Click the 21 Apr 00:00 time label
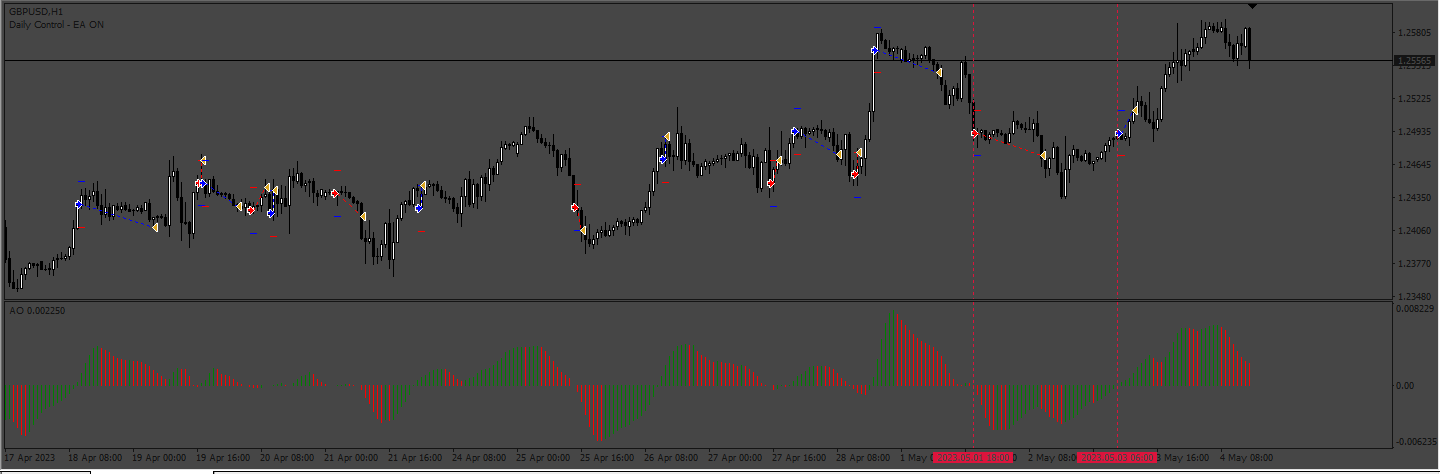 pyautogui.click(x=350, y=458)
